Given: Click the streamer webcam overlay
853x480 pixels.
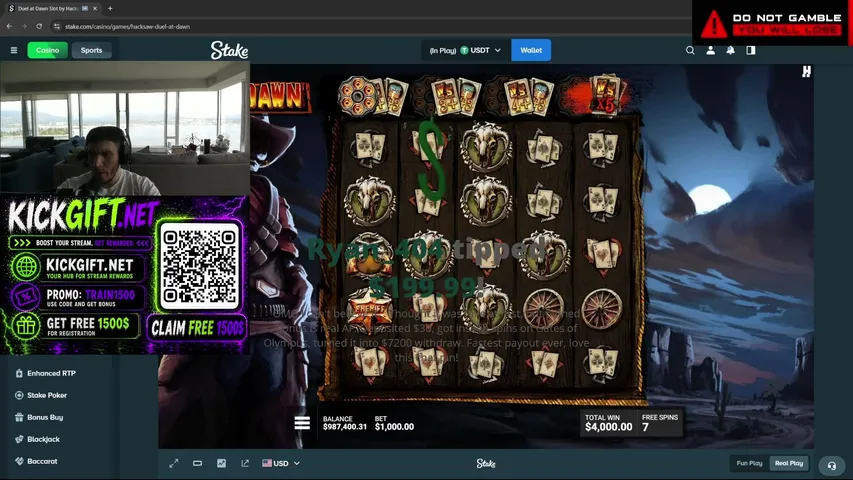Looking at the screenshot, I should [x=125, y=128].
